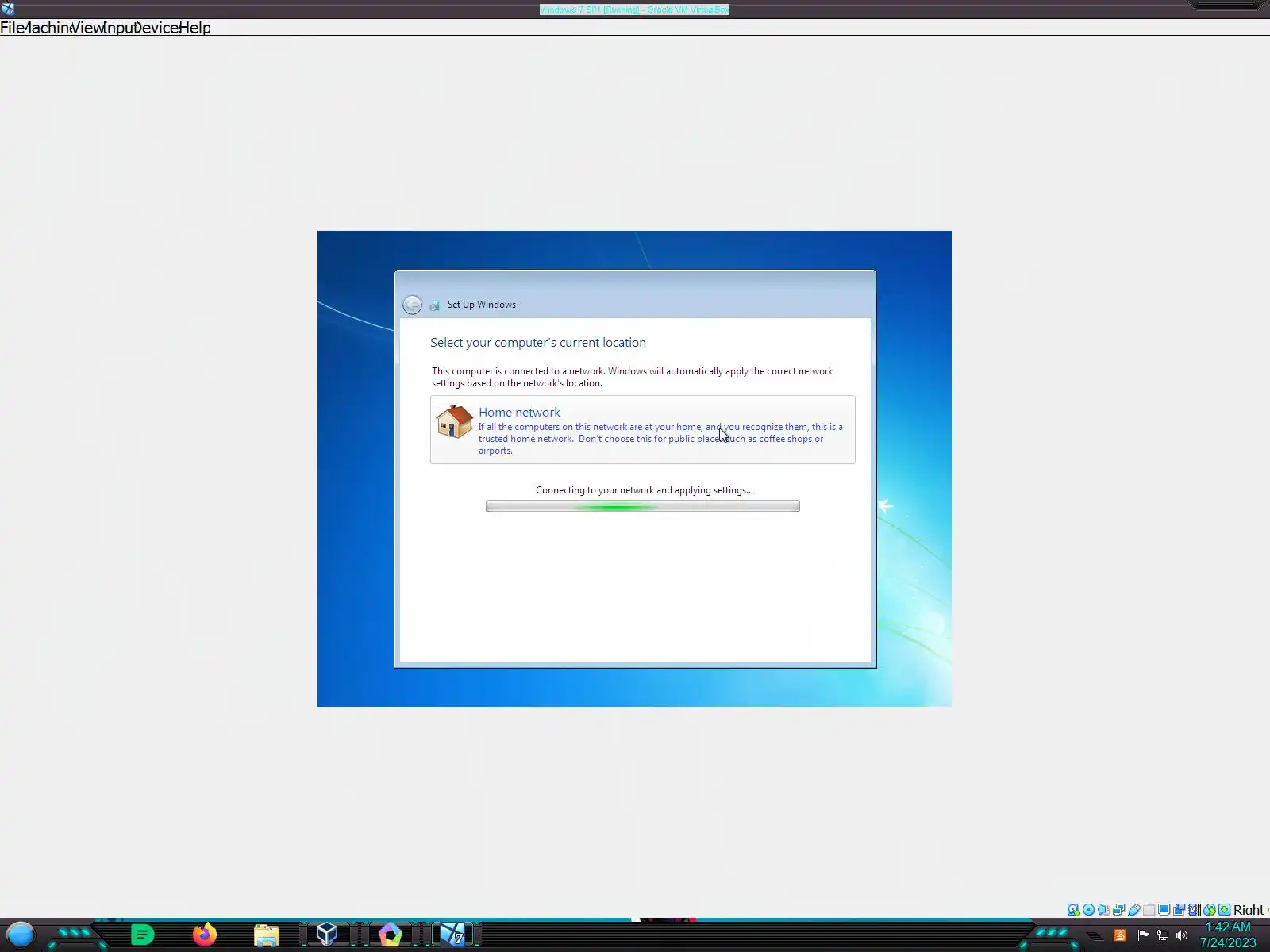Open the Start orb on the taskbar
1270x952 pixels.
(21, 935)
